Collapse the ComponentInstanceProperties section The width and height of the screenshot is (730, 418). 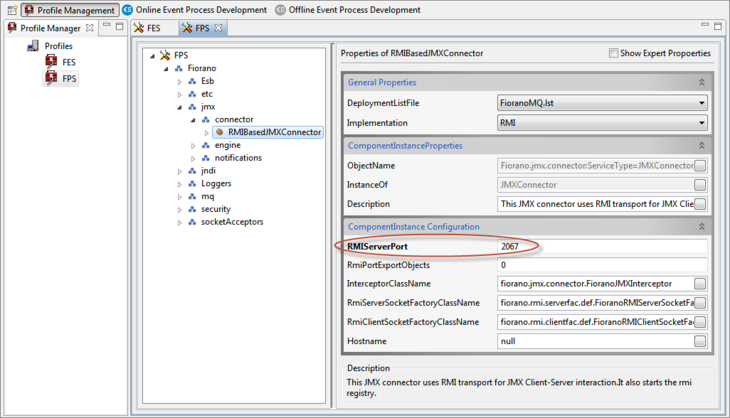pos(702,146)
